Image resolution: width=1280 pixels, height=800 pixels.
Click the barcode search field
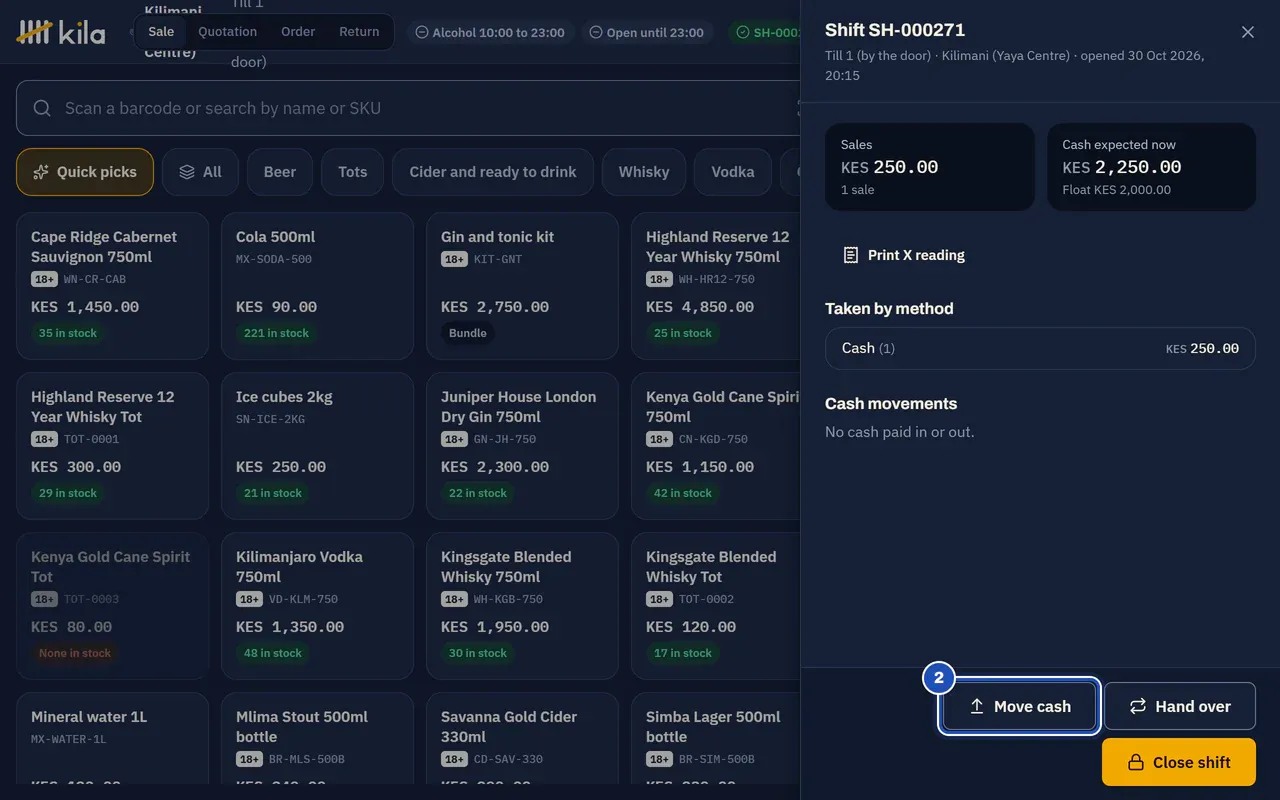tap(408, 108)
